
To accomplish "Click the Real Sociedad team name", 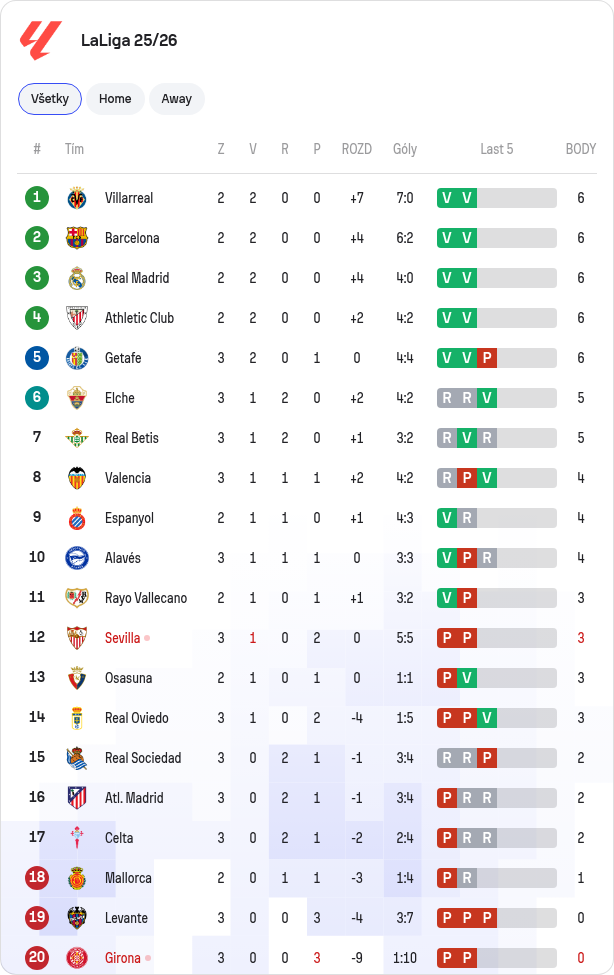I will click(143, 758).
